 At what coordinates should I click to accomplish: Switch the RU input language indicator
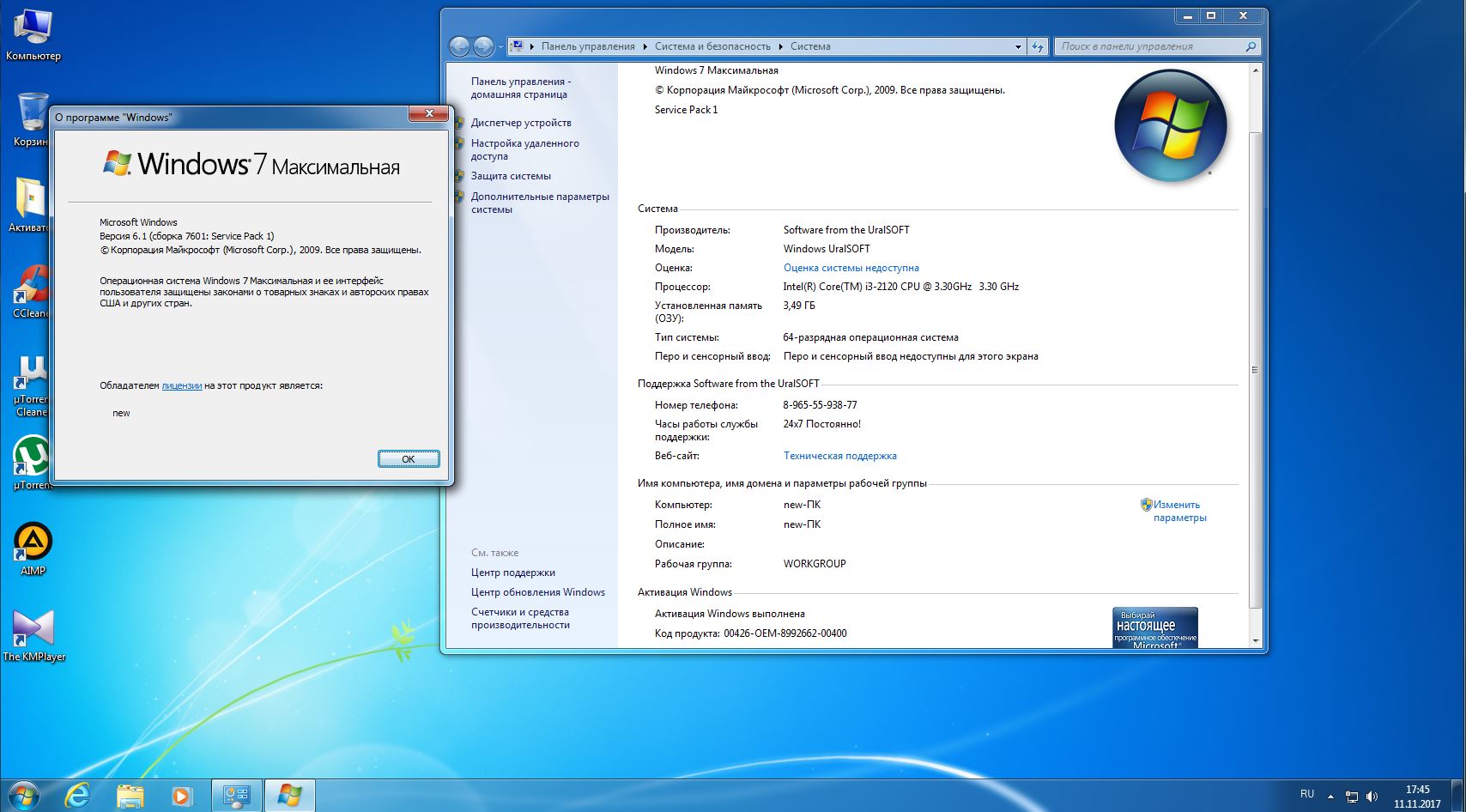(x=1306, y=794)
